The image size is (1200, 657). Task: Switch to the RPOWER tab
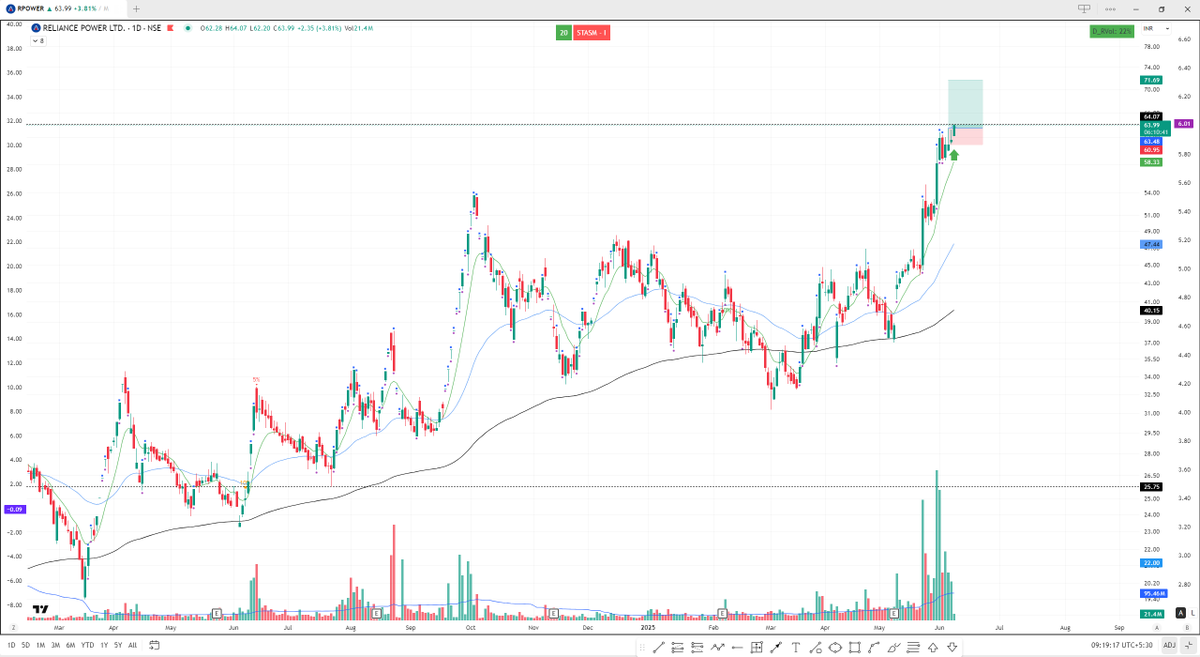[x=62, y=8]
